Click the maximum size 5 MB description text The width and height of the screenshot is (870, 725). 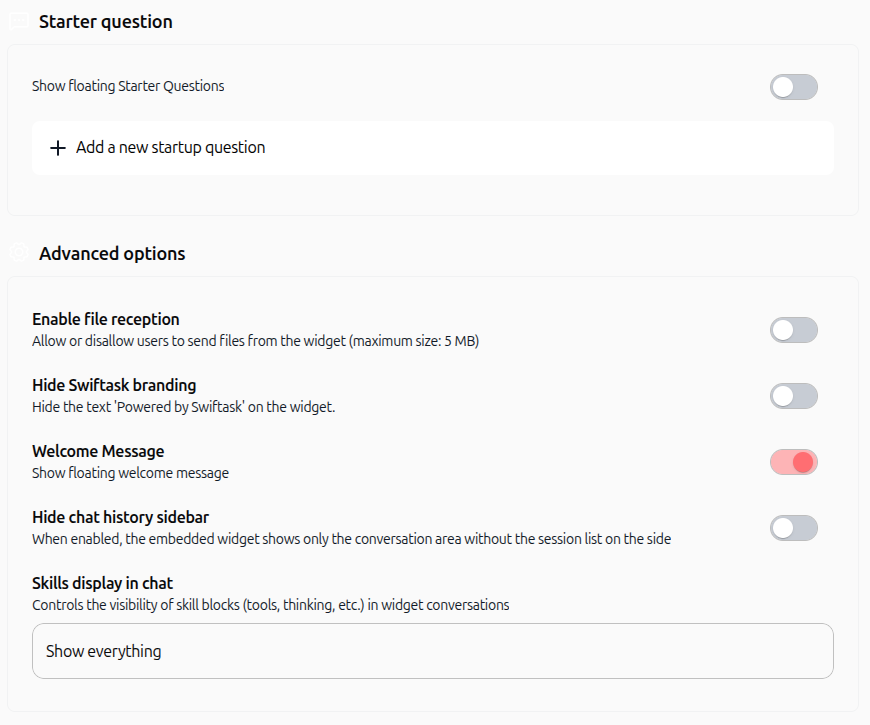(255, 341)
